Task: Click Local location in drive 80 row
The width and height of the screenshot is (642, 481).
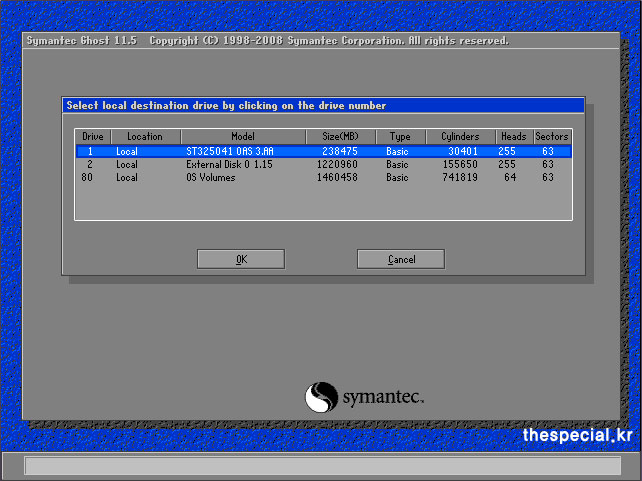Action: 127,177
